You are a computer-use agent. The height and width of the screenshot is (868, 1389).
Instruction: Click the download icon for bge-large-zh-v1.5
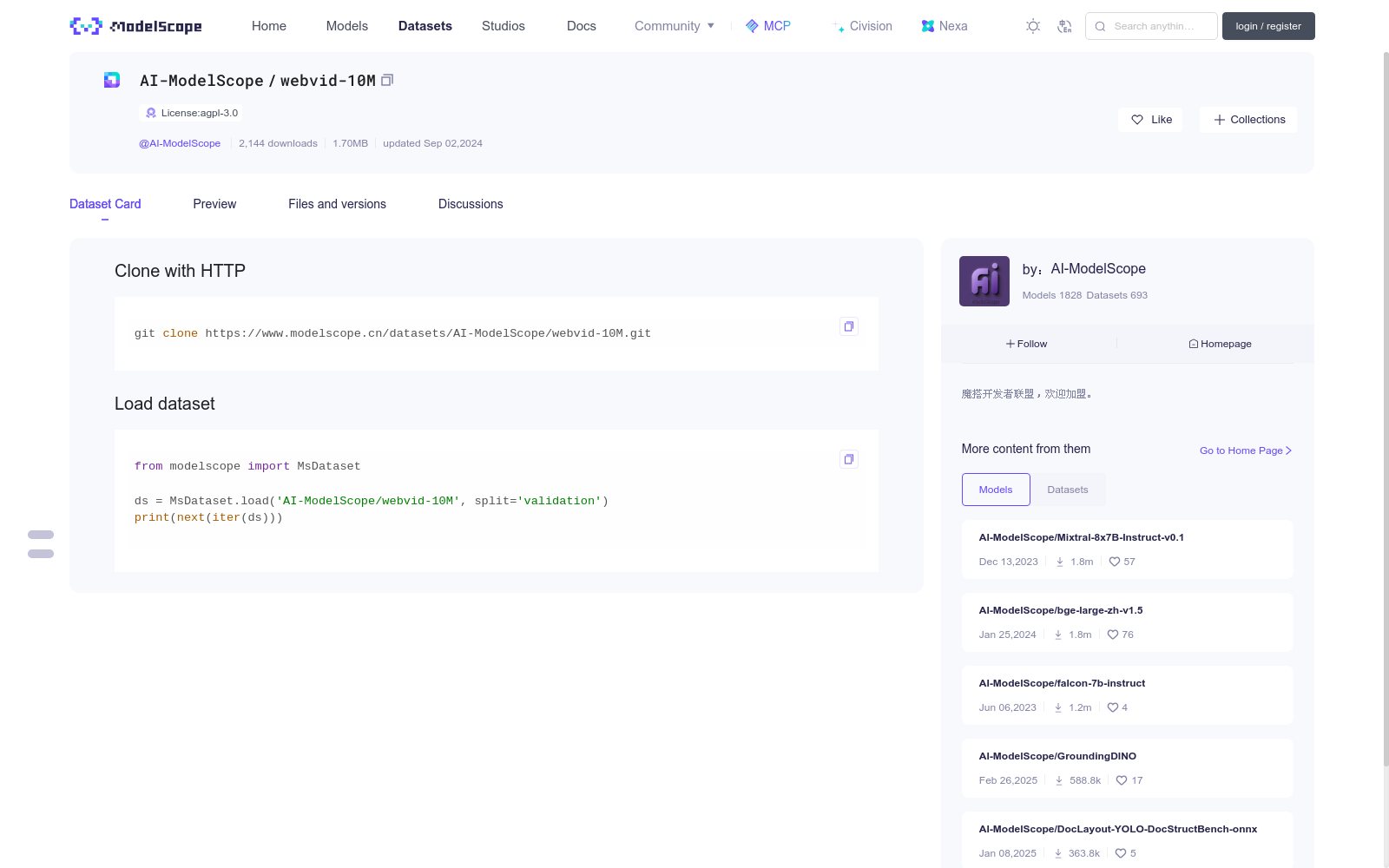point(1058,635)
